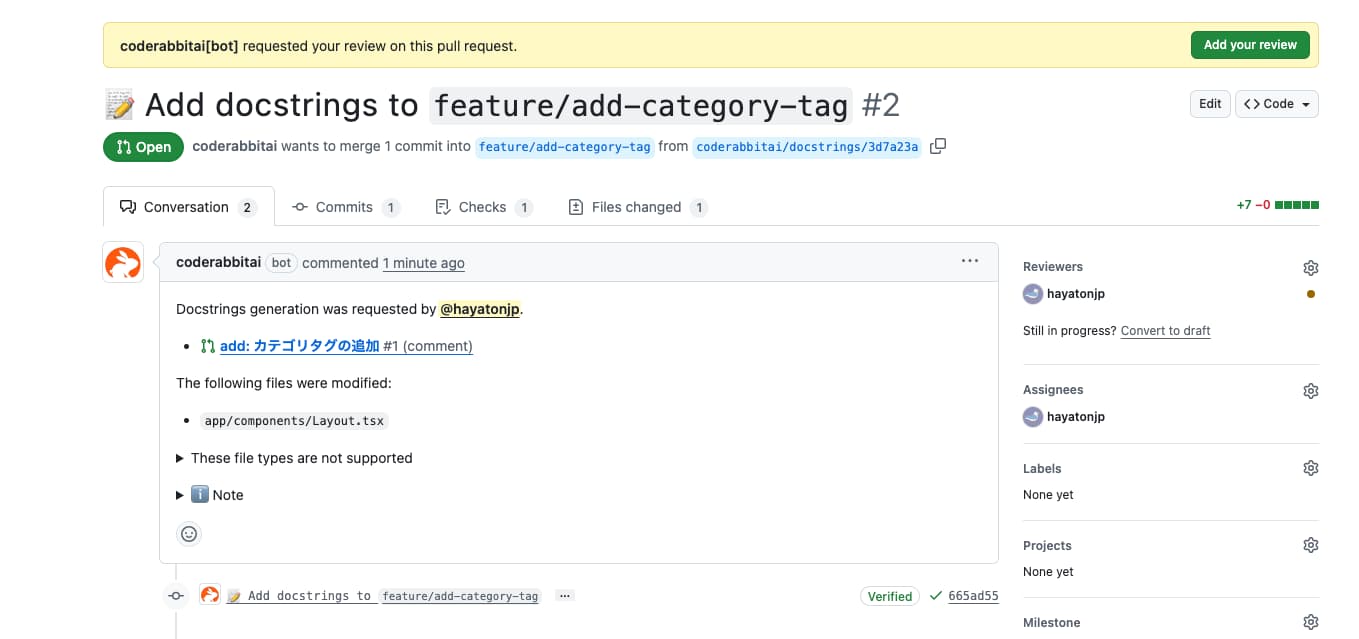Open Milestone settings gear
This screenshot has width=1359, height=639.
[x=1310, y=622]
